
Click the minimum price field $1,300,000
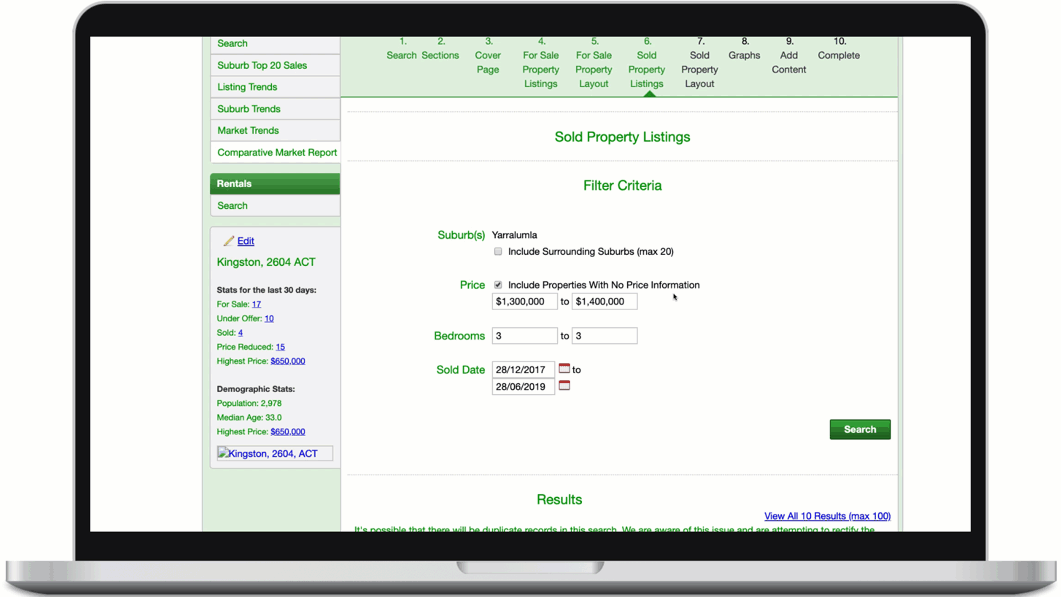(x=524, y=301)
